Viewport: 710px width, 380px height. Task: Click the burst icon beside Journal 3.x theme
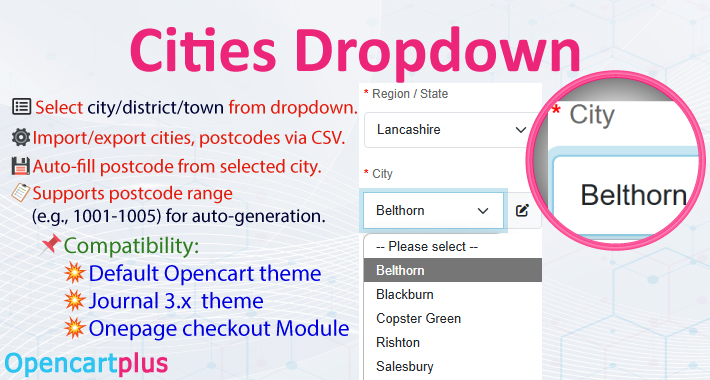click(x=74, y=300)
